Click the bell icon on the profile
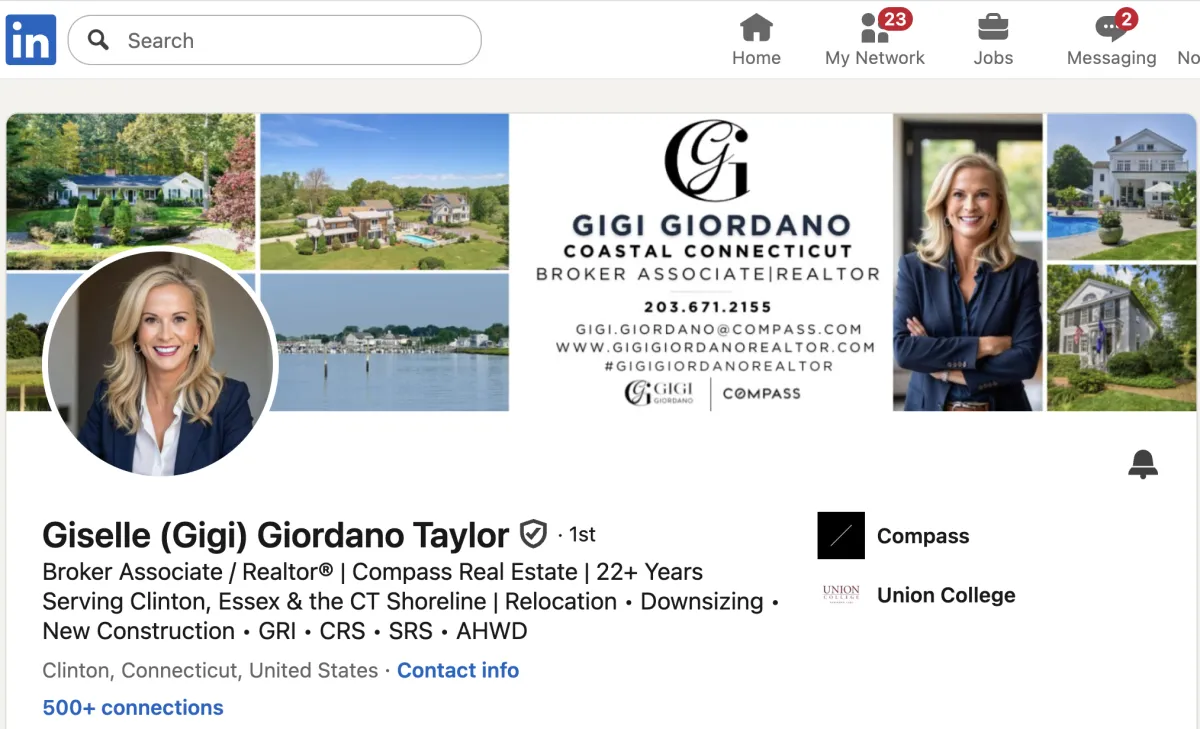This screenshot has height=729, width=1200. (1143, 464)
